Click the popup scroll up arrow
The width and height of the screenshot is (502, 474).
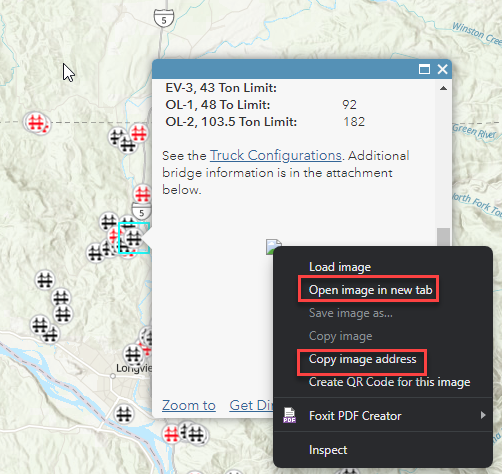pyautogui.click(x=443, y=88)
